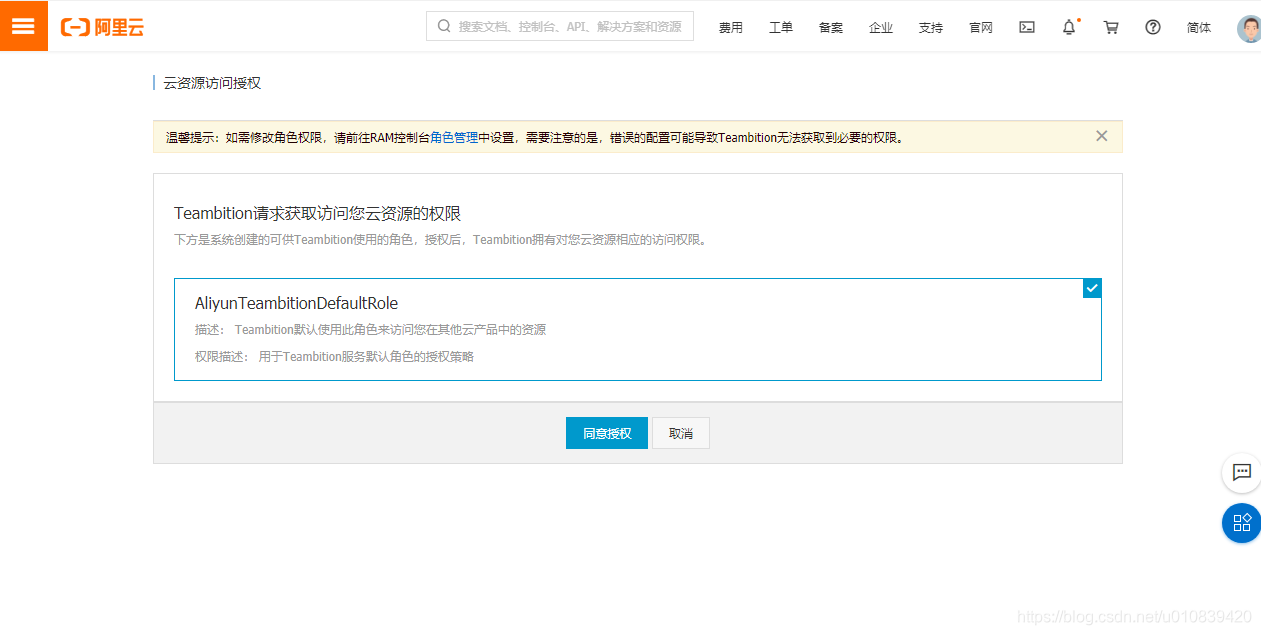Click the Alibaba Cloud logo
Screen dimensions: 1261x635
click(102, 27)
